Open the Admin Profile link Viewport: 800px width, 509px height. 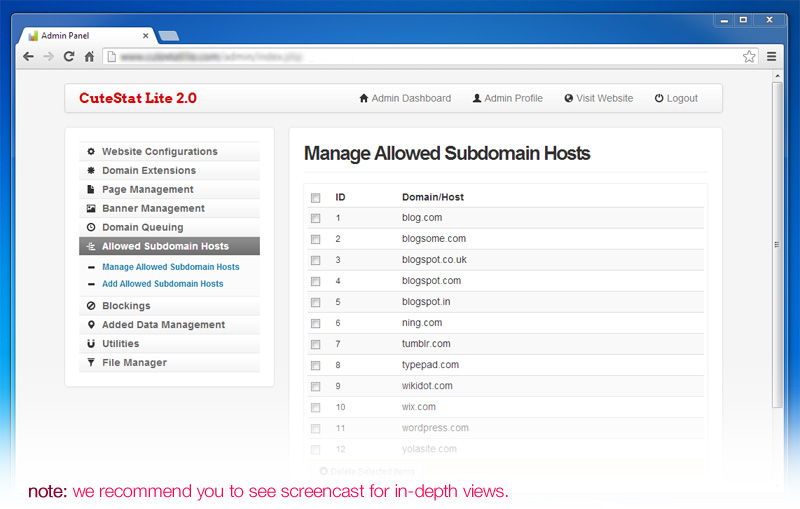[507, 98]
